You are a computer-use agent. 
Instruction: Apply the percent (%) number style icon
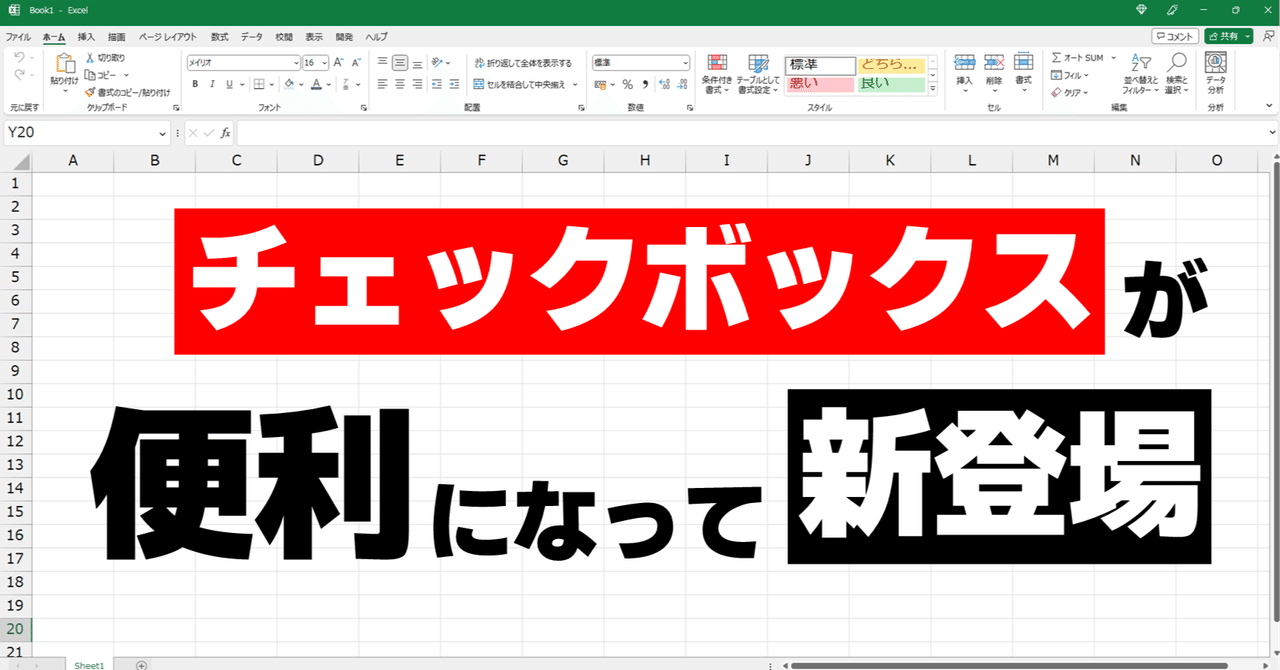(627, 85)
